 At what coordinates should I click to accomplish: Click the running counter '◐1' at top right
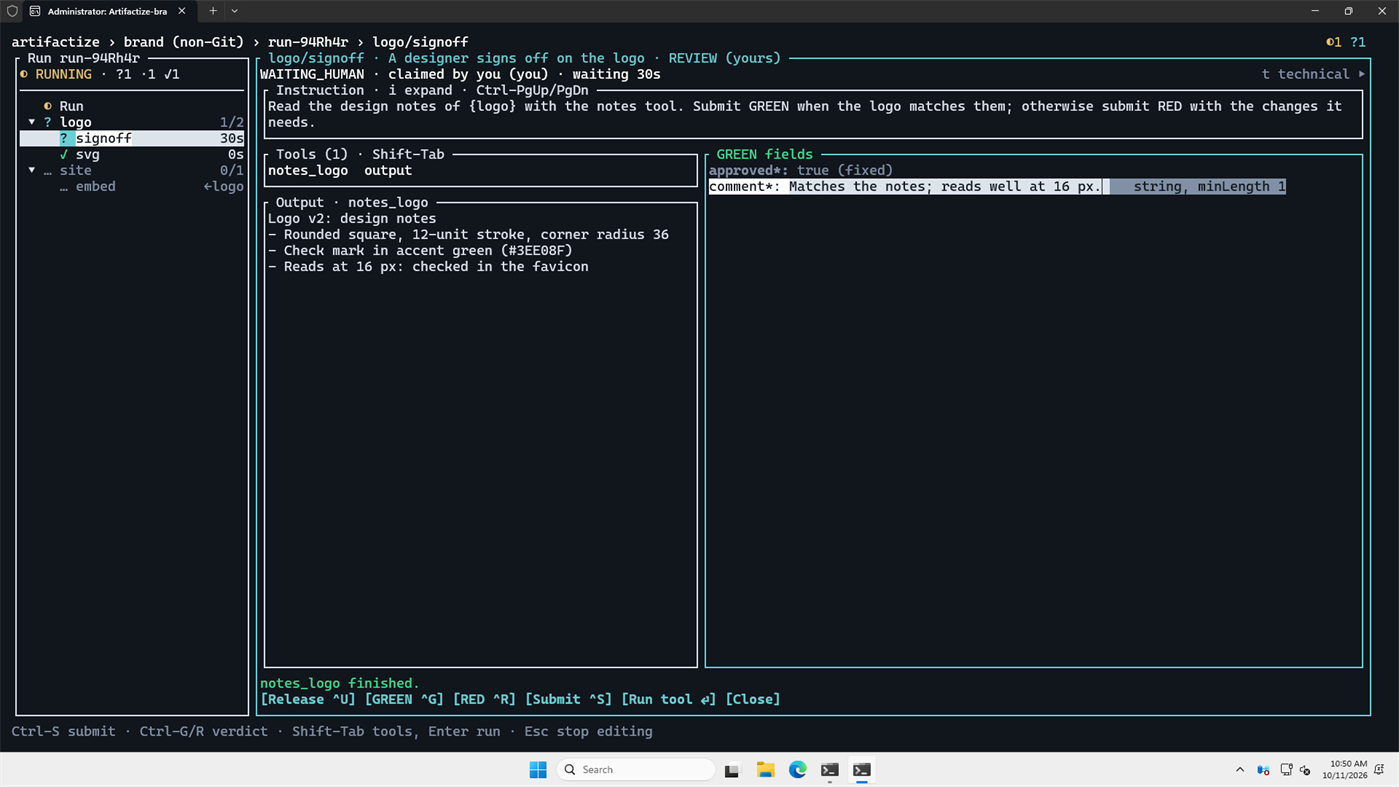tap(1333, 42)
